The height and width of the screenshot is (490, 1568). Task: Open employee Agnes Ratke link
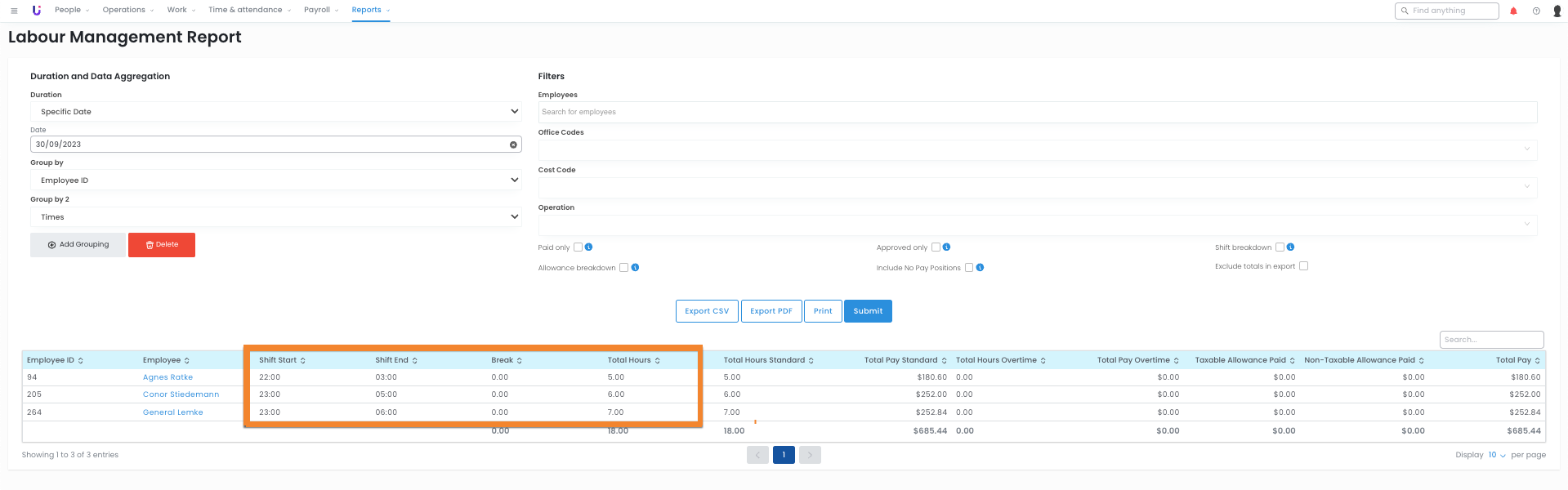point(168,377)
